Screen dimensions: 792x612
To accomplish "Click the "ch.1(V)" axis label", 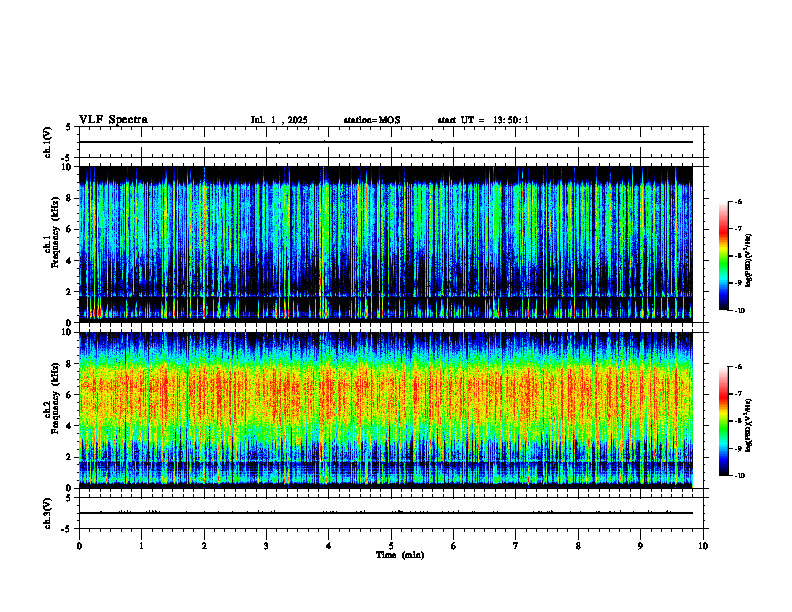I will point(48,142).
